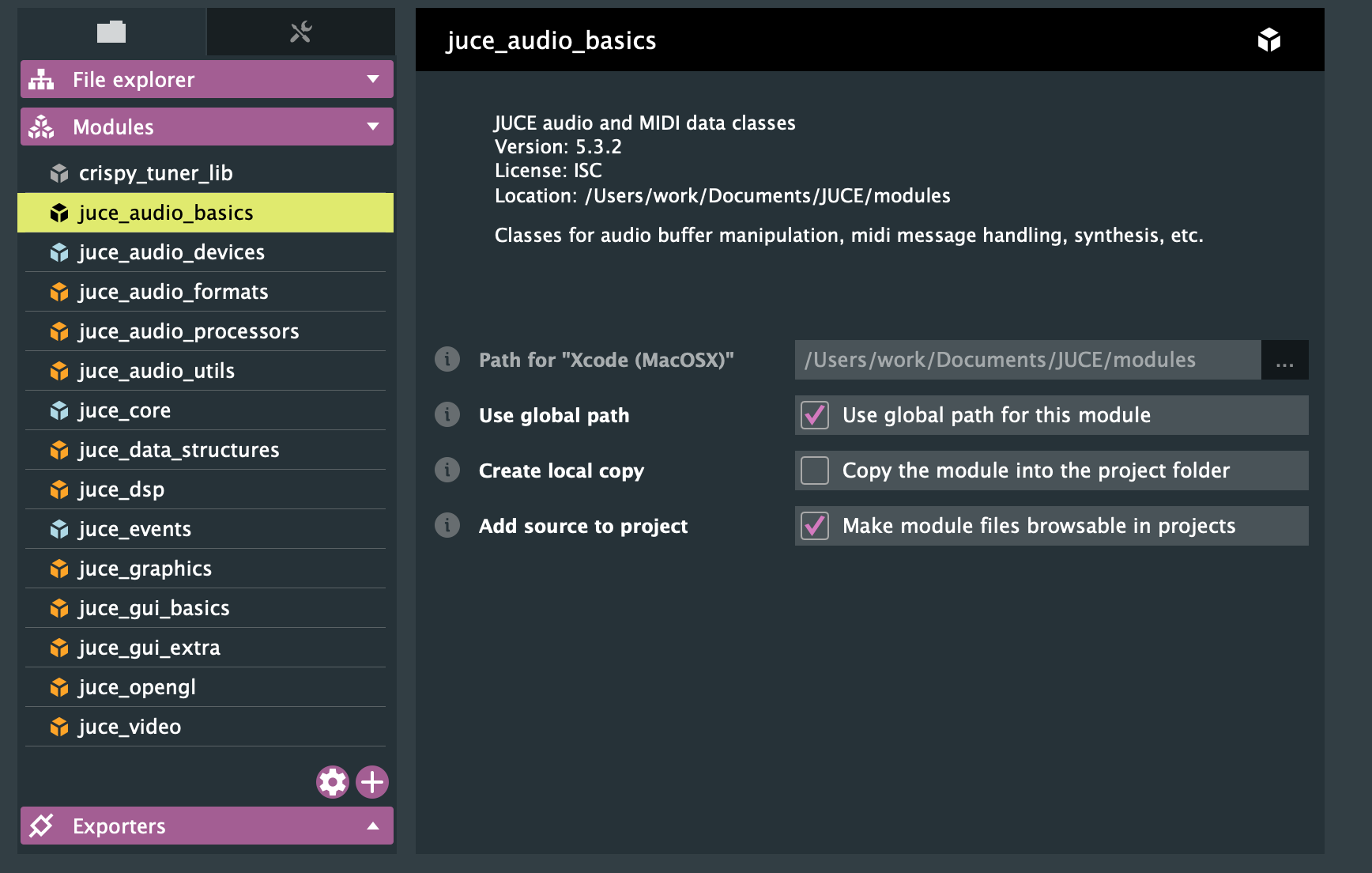Show info for Use global path setting
1372x873 pixels.
(447, 414)
